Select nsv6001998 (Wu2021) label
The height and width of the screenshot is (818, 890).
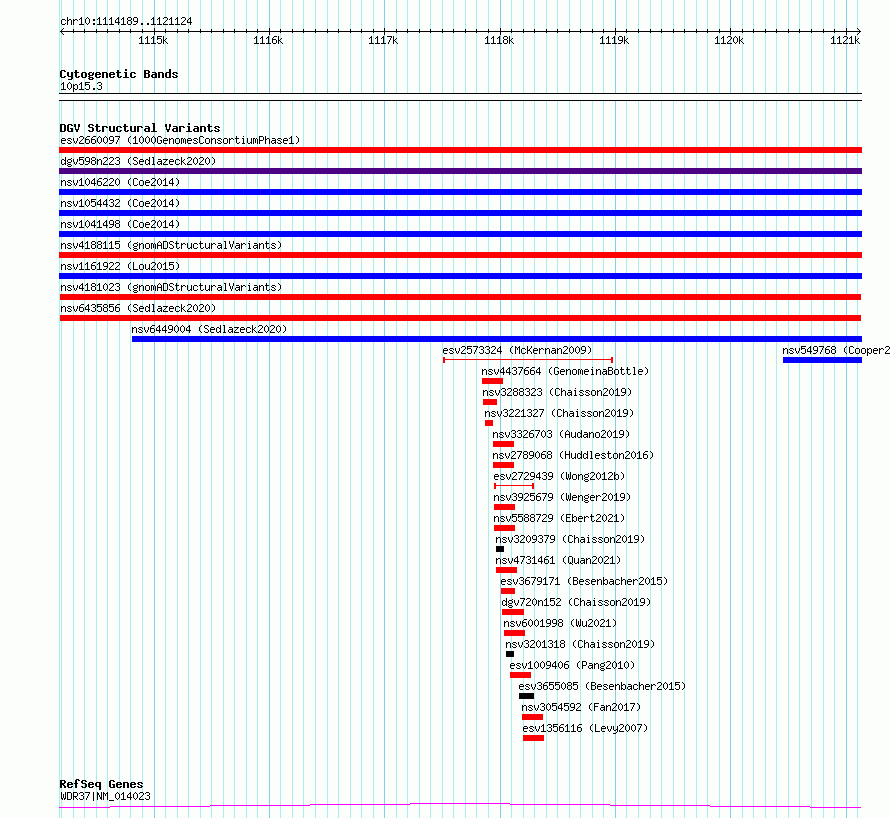(560, 623)
